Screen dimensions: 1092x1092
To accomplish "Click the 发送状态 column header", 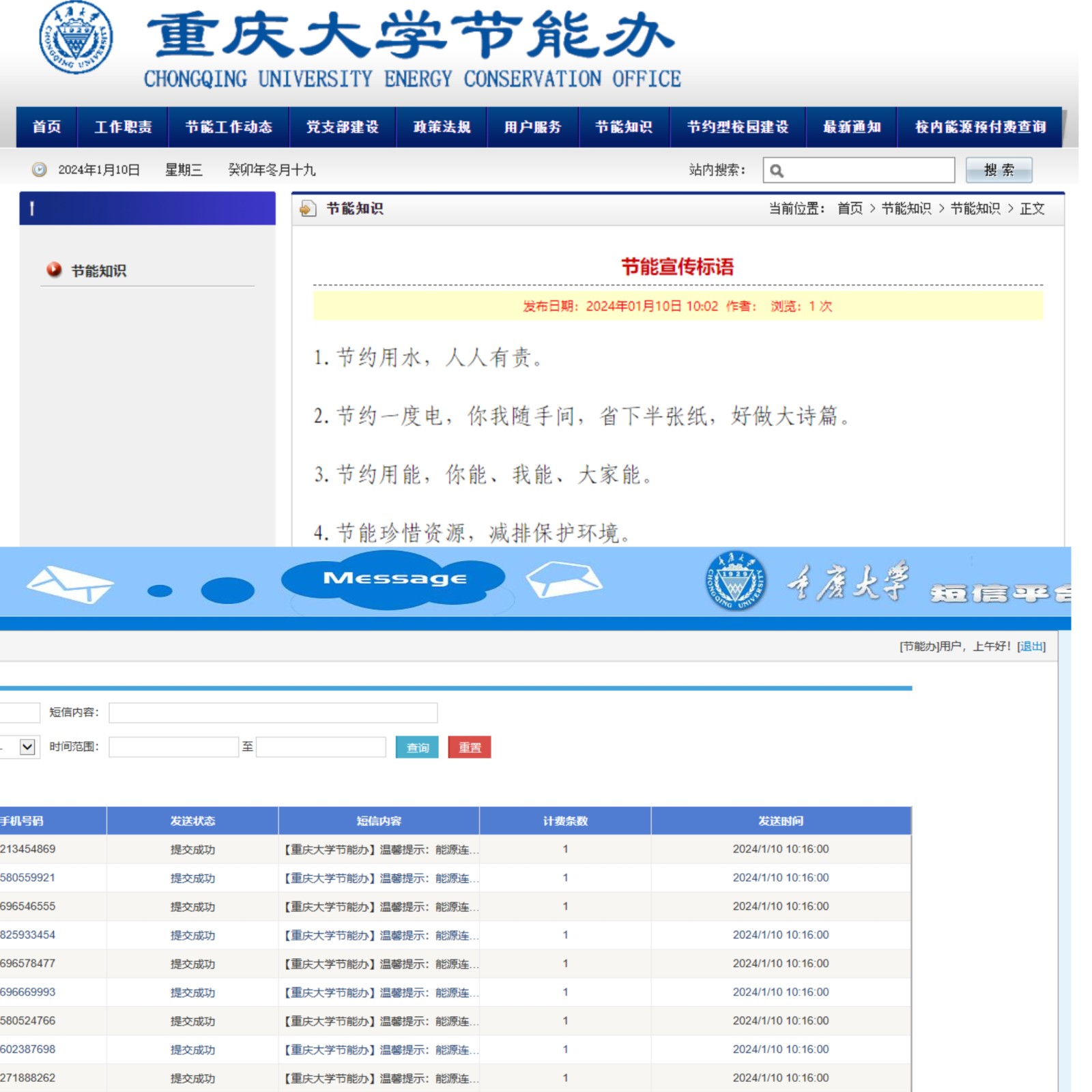I will click(192, 821).
